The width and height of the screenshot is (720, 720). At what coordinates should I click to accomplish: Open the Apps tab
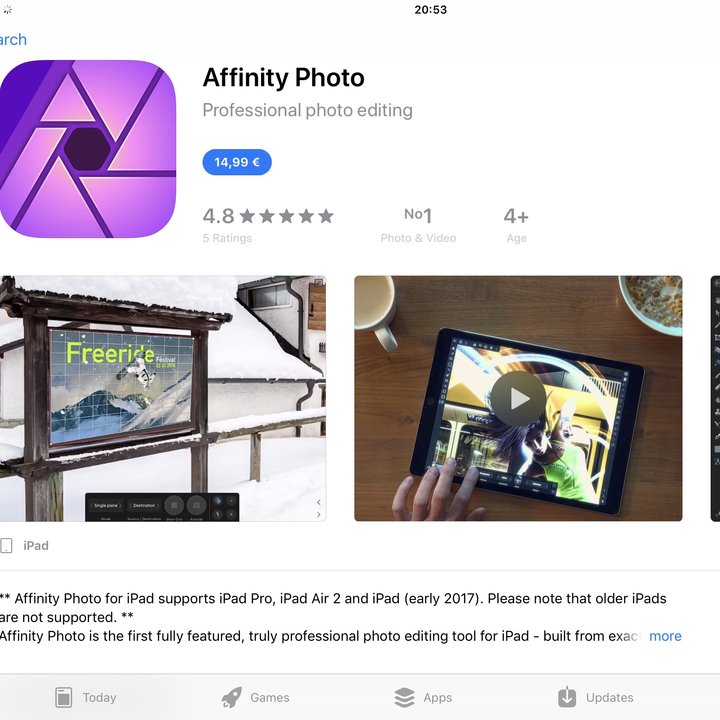pyautogui.click(x=423, y=698)
